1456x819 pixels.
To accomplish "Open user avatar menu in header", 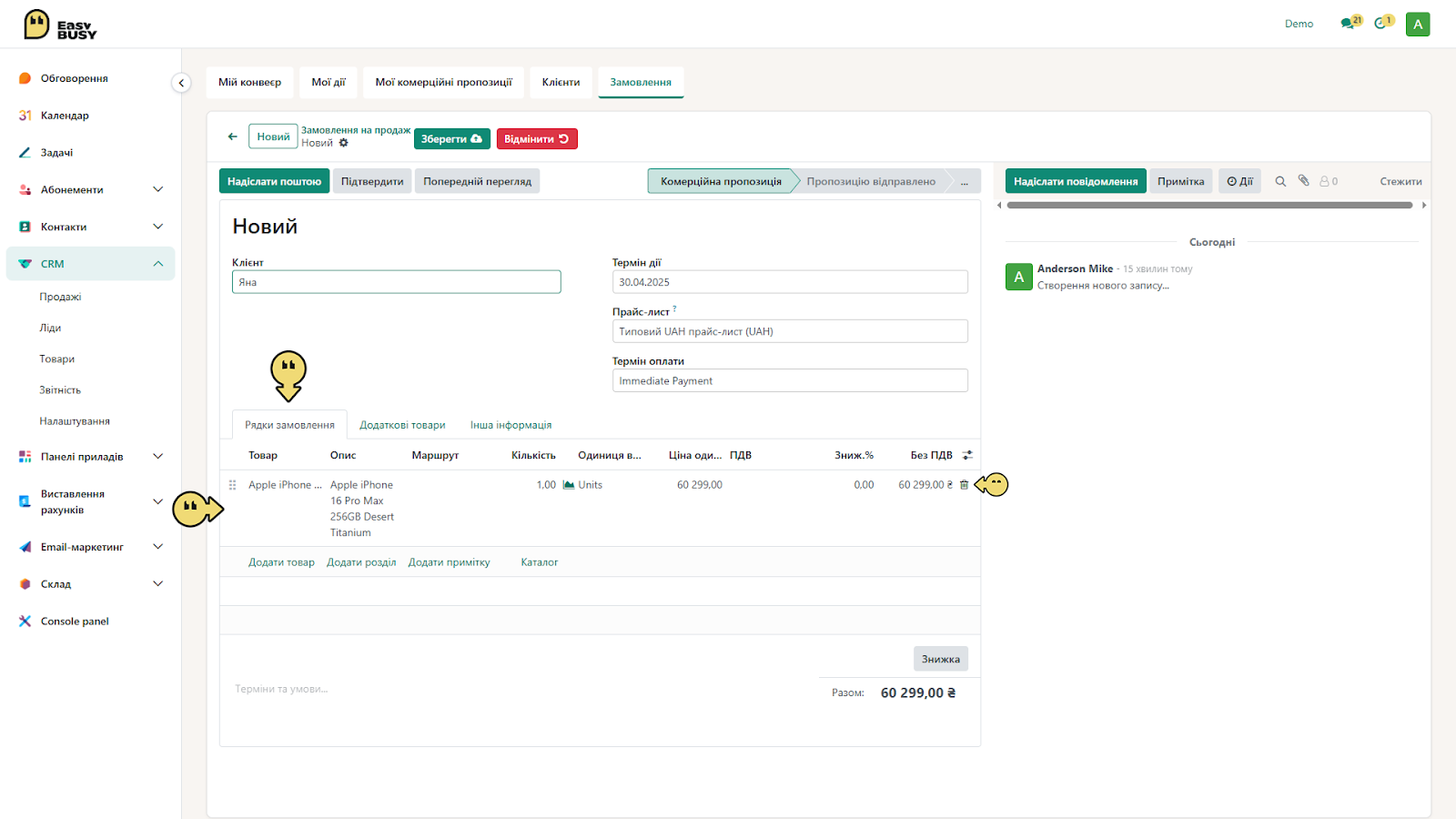I will click(1418, 25).
